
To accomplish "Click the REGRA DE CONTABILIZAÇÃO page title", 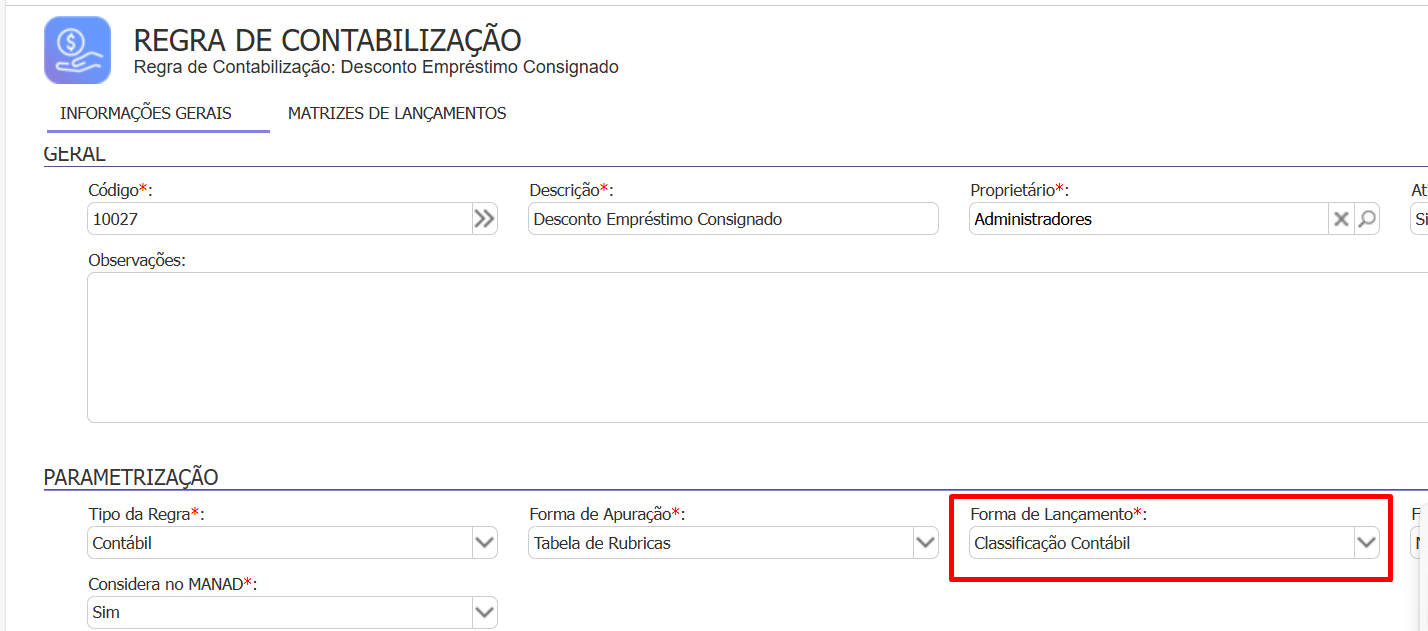I will coord(327,40).
